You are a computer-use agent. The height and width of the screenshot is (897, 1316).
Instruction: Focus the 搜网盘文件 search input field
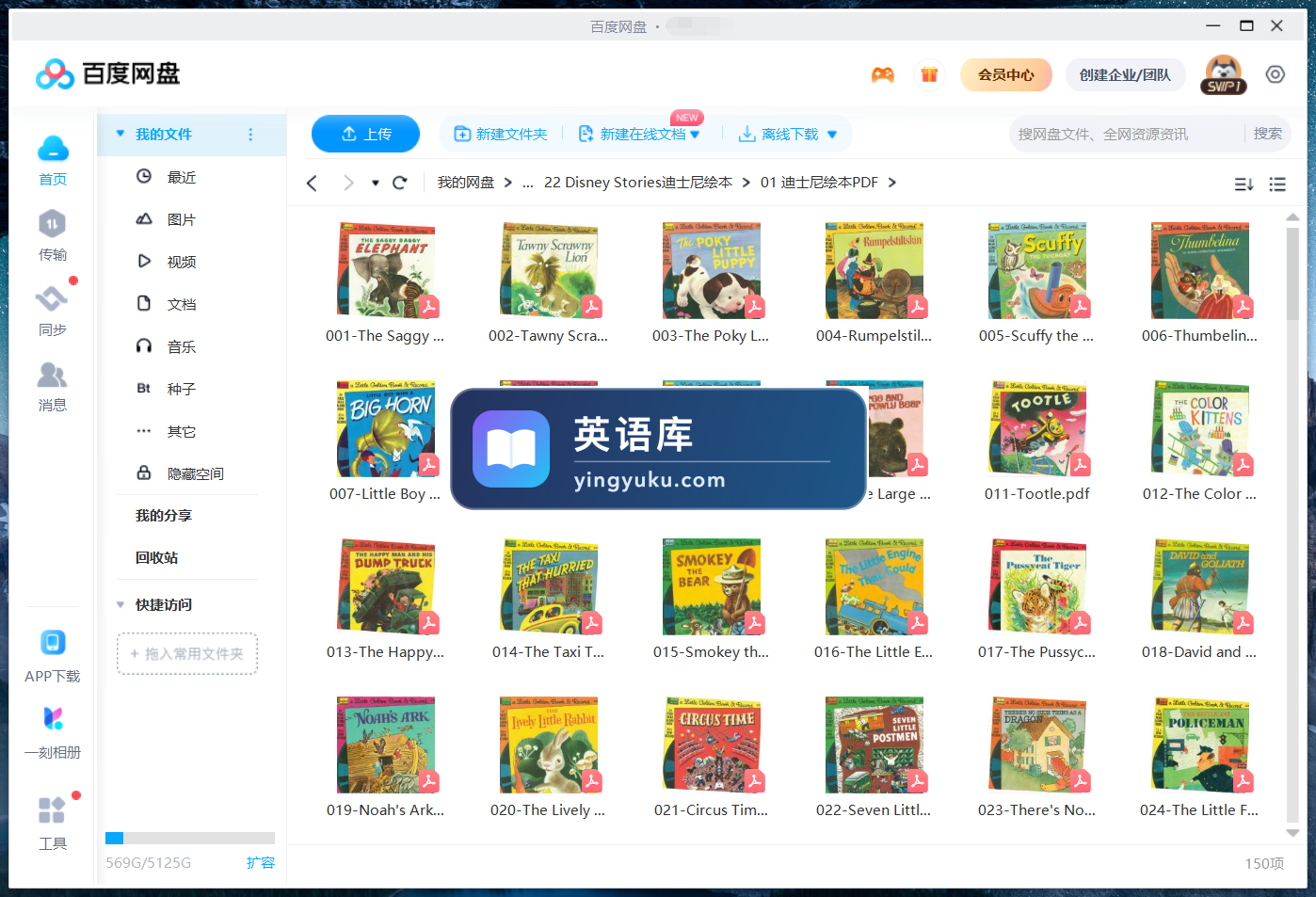[x=1125, y=134]
